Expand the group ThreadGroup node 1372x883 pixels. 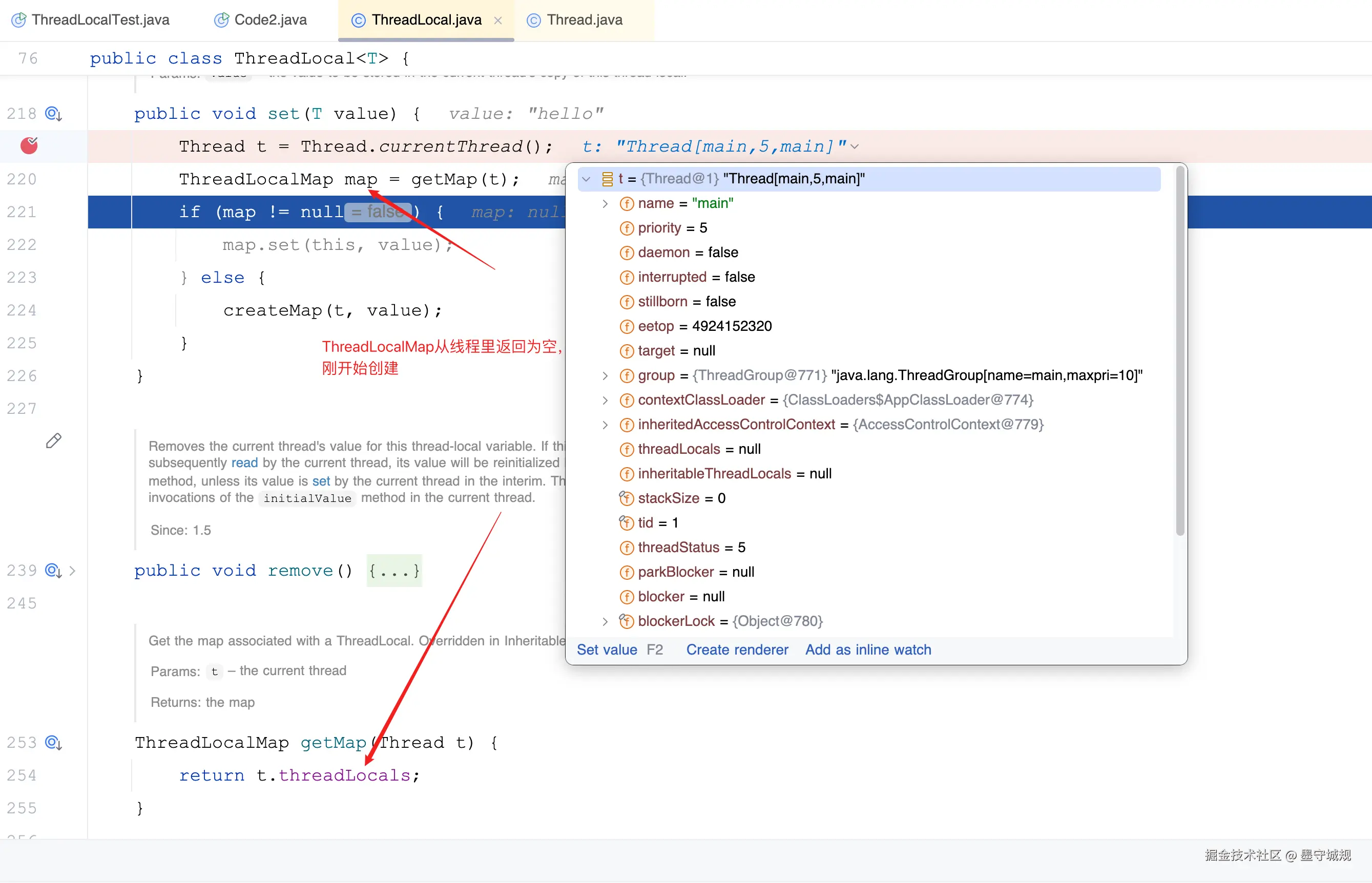(605, 375)
